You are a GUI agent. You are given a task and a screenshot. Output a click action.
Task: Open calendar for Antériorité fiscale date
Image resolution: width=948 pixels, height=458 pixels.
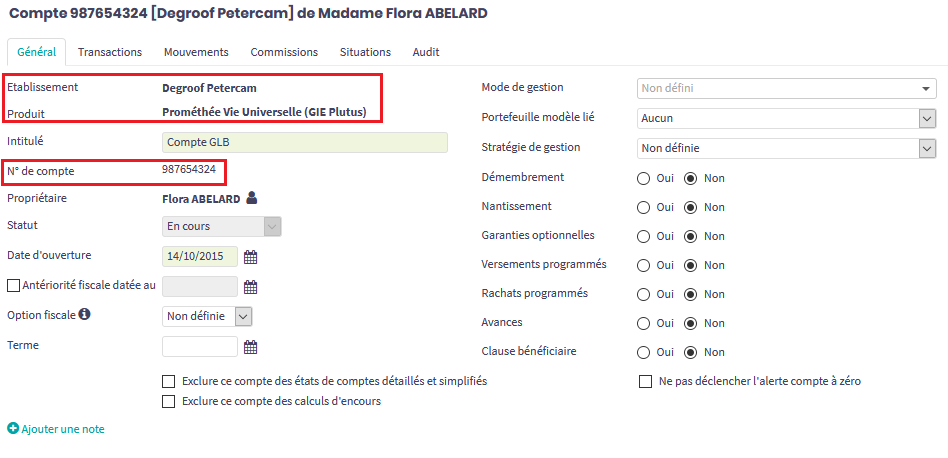coord(251,287)
